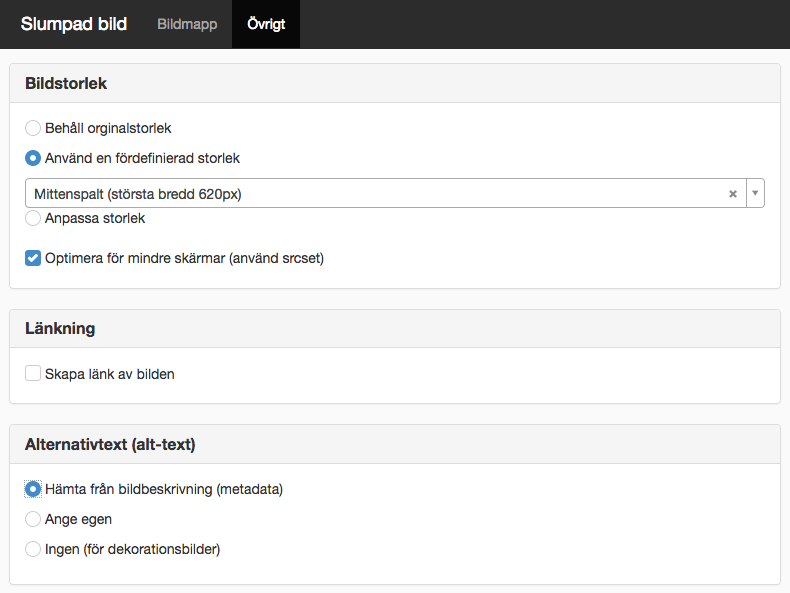Switch to the Bildmapp tab
This screenshot has width=790, height=593.
(187, 24)
